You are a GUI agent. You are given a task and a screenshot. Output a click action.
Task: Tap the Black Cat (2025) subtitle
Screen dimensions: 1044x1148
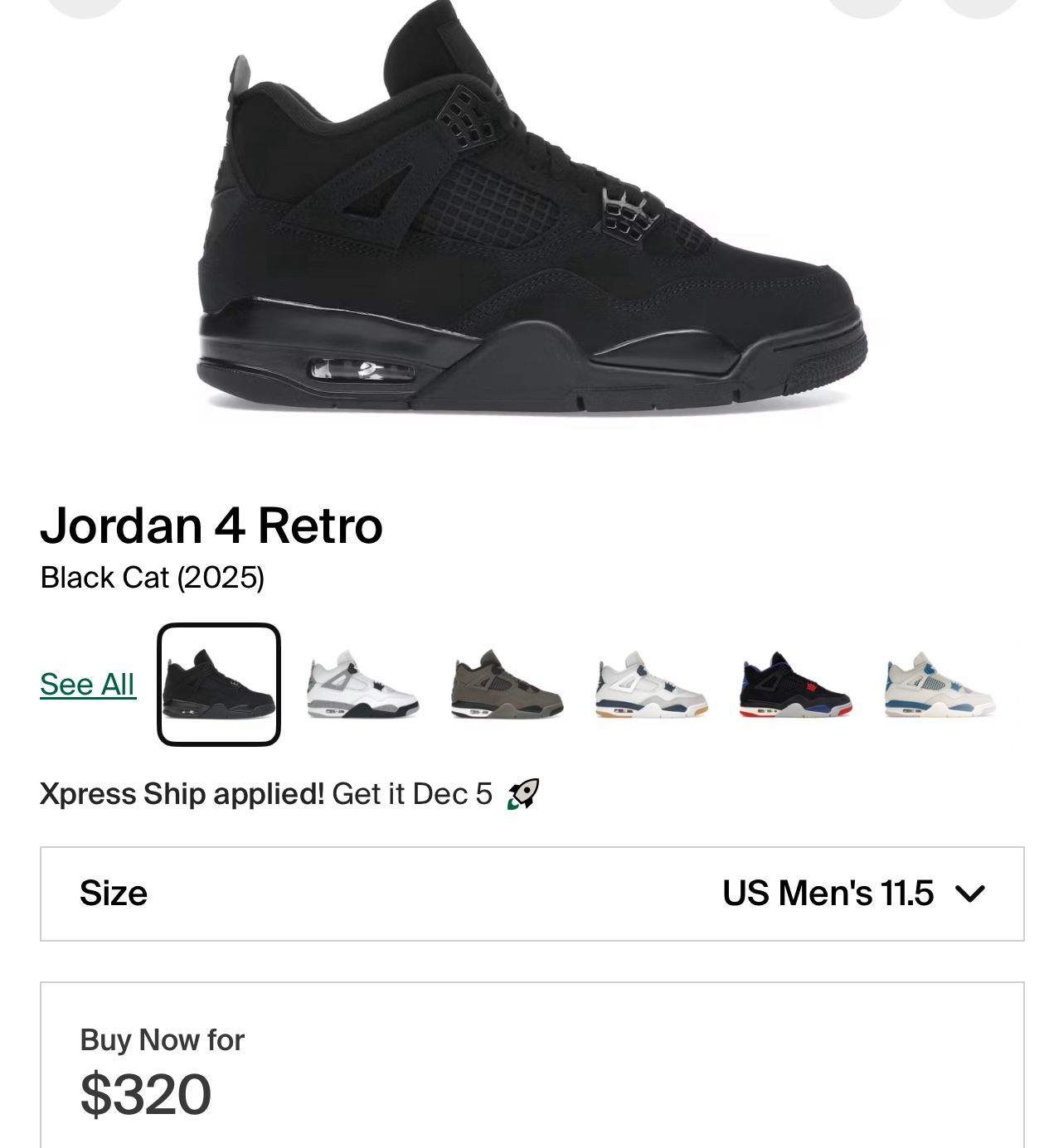[x=153, y=578]
